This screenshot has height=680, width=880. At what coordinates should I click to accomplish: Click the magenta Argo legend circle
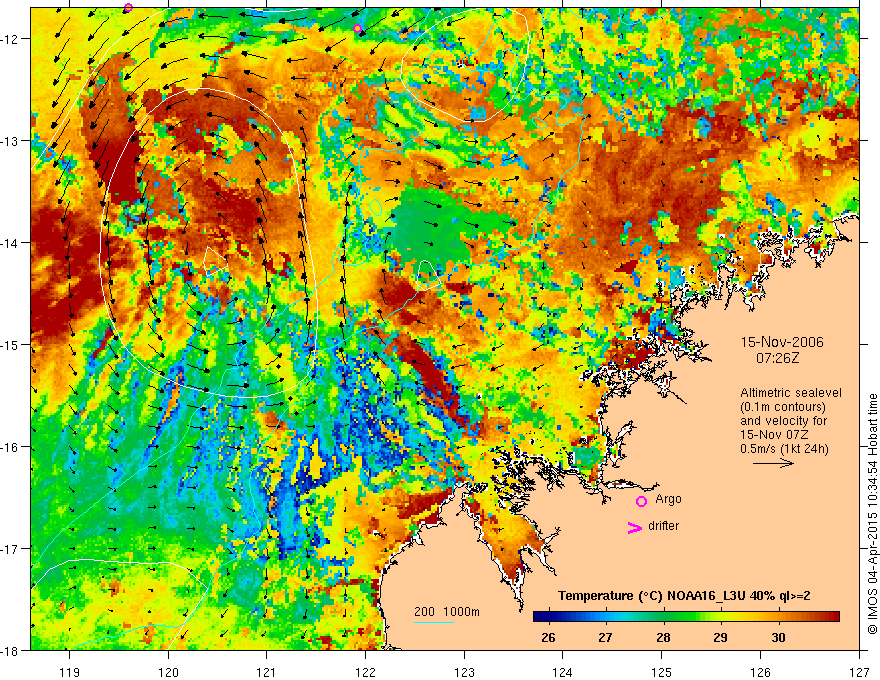click(x=641, y=501)
